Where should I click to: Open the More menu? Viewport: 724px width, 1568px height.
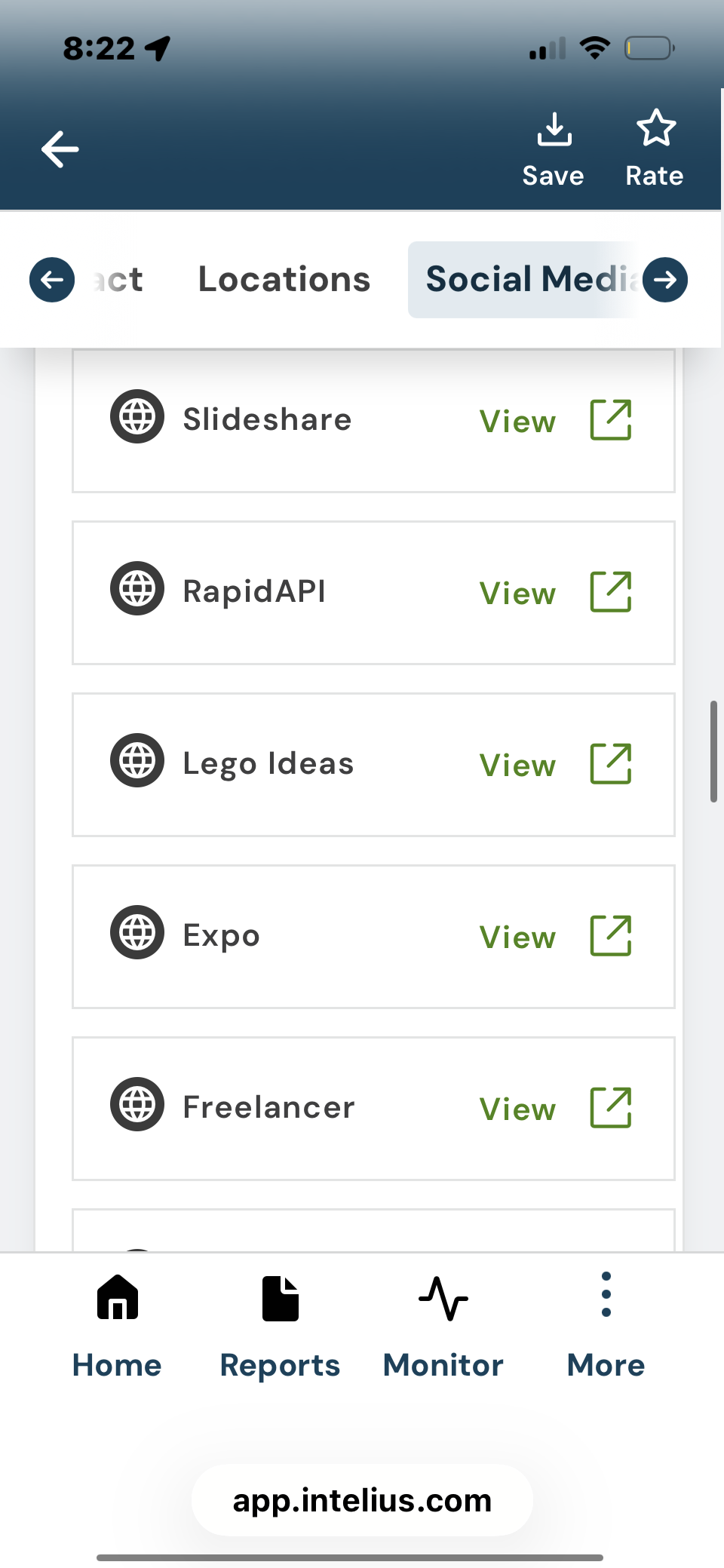(606, 1327)
